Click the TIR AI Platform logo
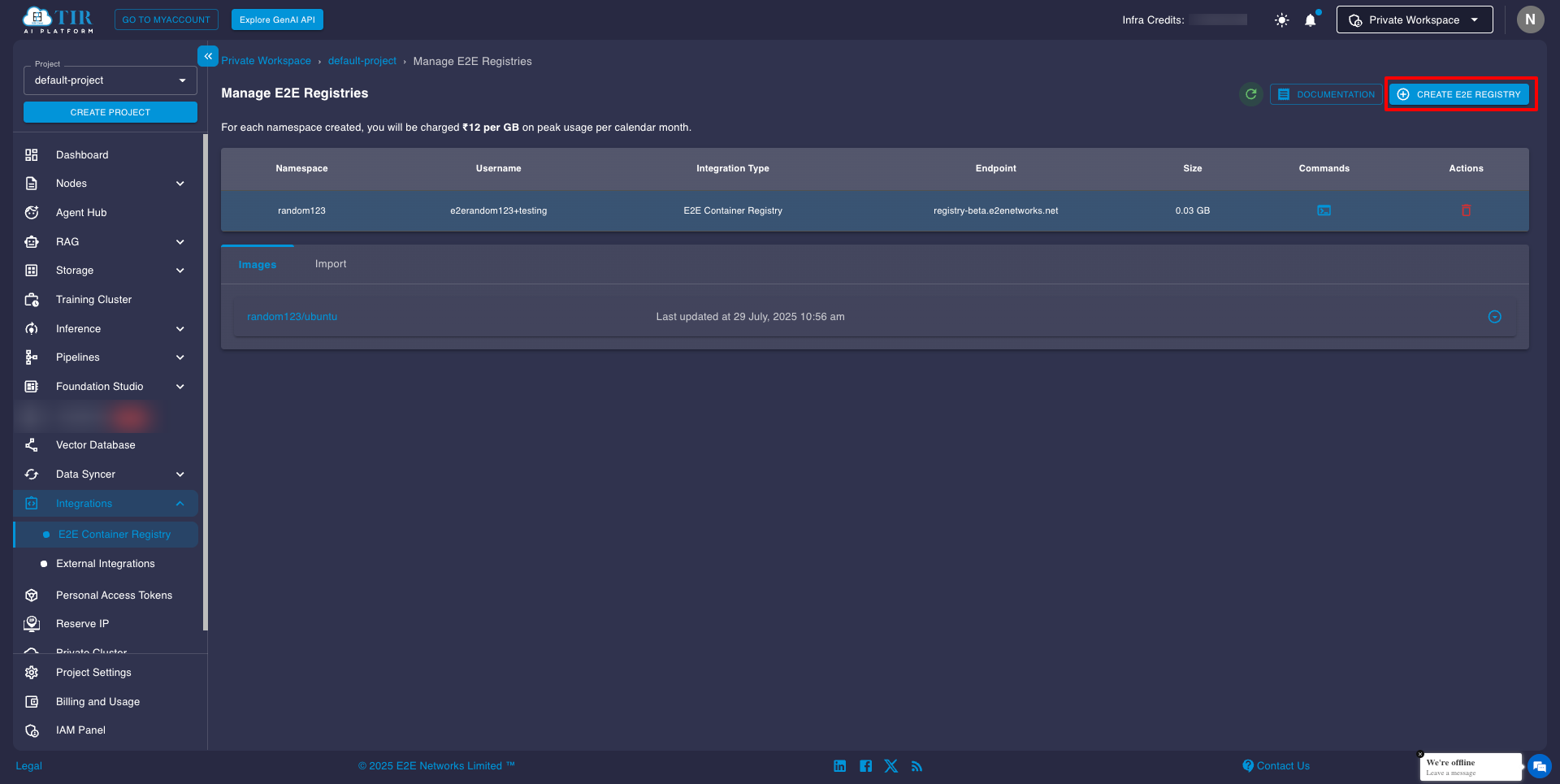Viewport: 1560px width, 784px height. [x=57, y=19]
